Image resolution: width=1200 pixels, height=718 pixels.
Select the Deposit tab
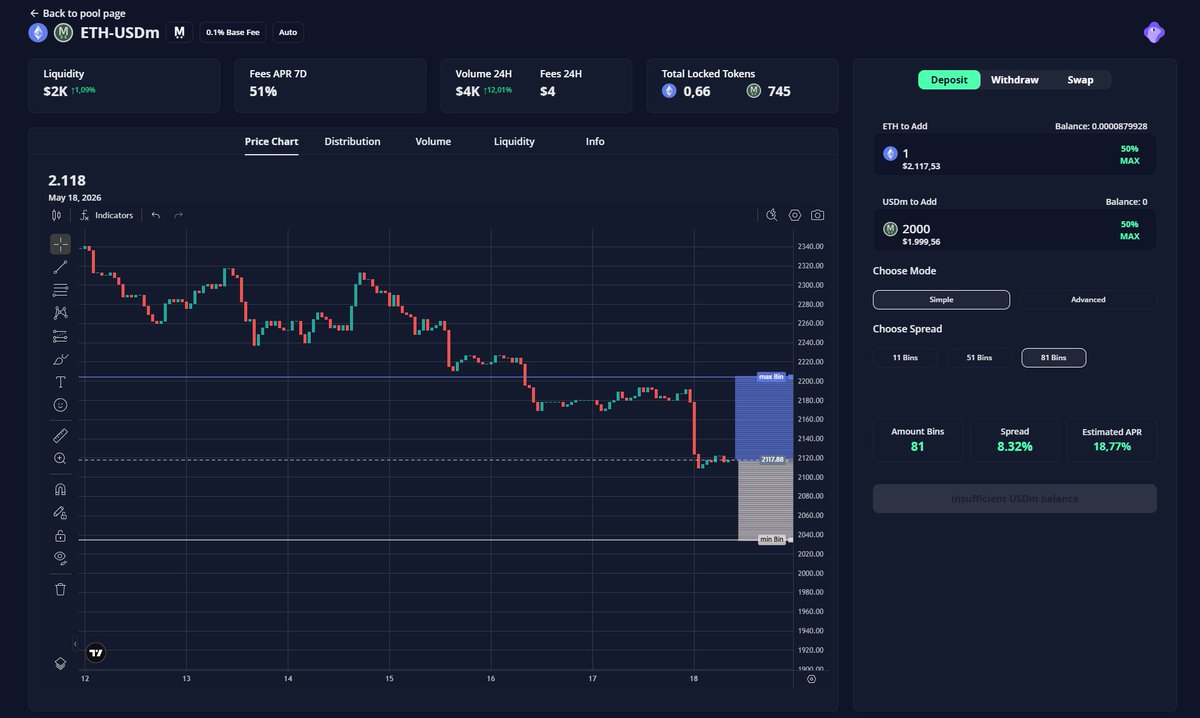click(949, 80)
